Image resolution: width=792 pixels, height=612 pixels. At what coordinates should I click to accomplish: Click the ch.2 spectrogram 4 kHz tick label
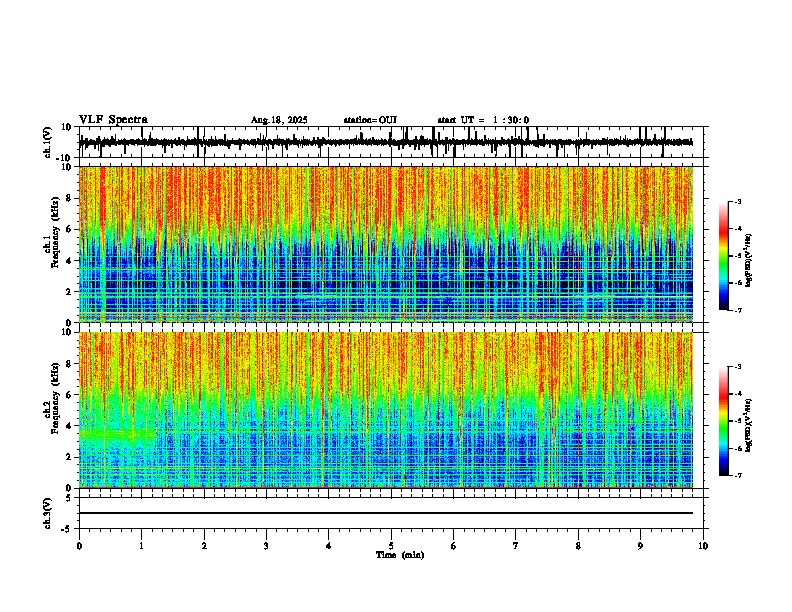[69, 426]
